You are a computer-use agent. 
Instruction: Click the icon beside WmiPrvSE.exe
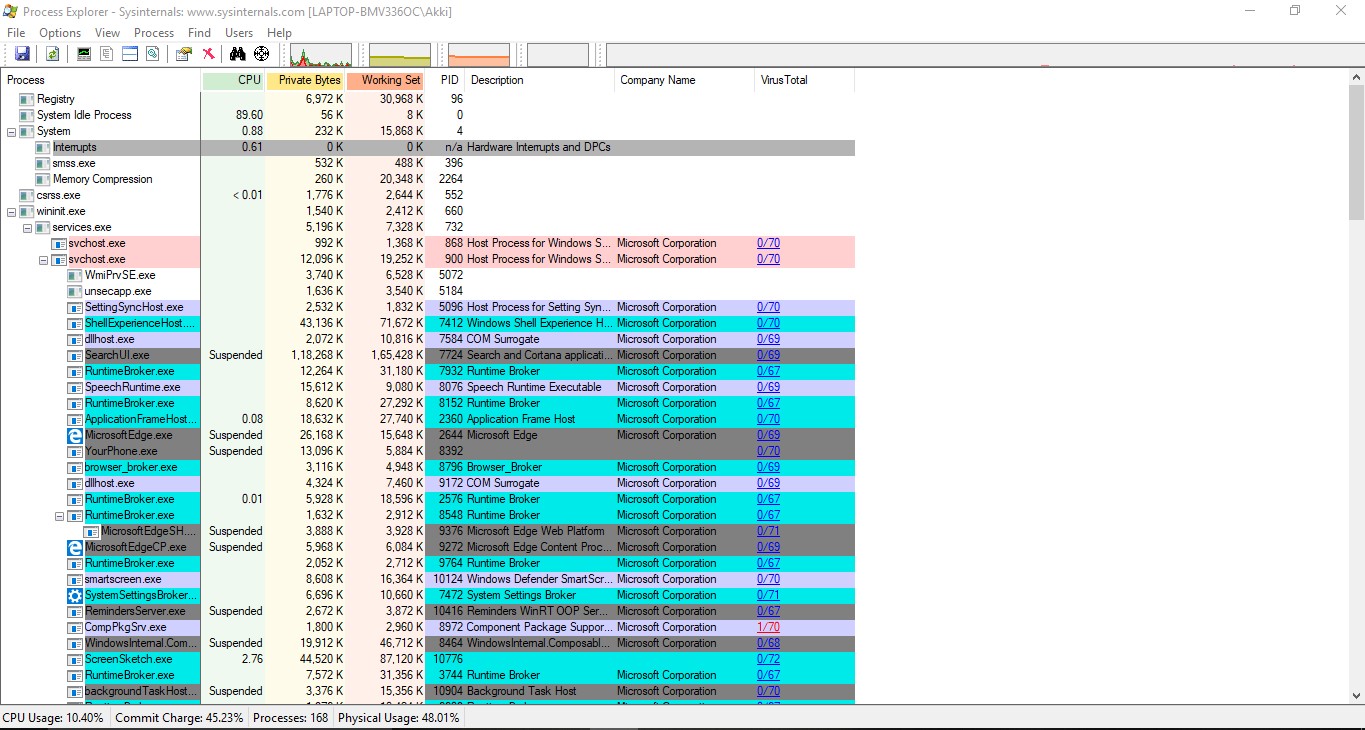tap(75, 275)
